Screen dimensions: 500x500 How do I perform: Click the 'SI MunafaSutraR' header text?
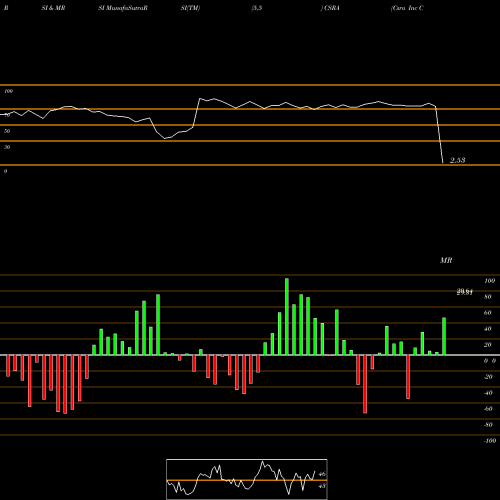coord(123,8)
